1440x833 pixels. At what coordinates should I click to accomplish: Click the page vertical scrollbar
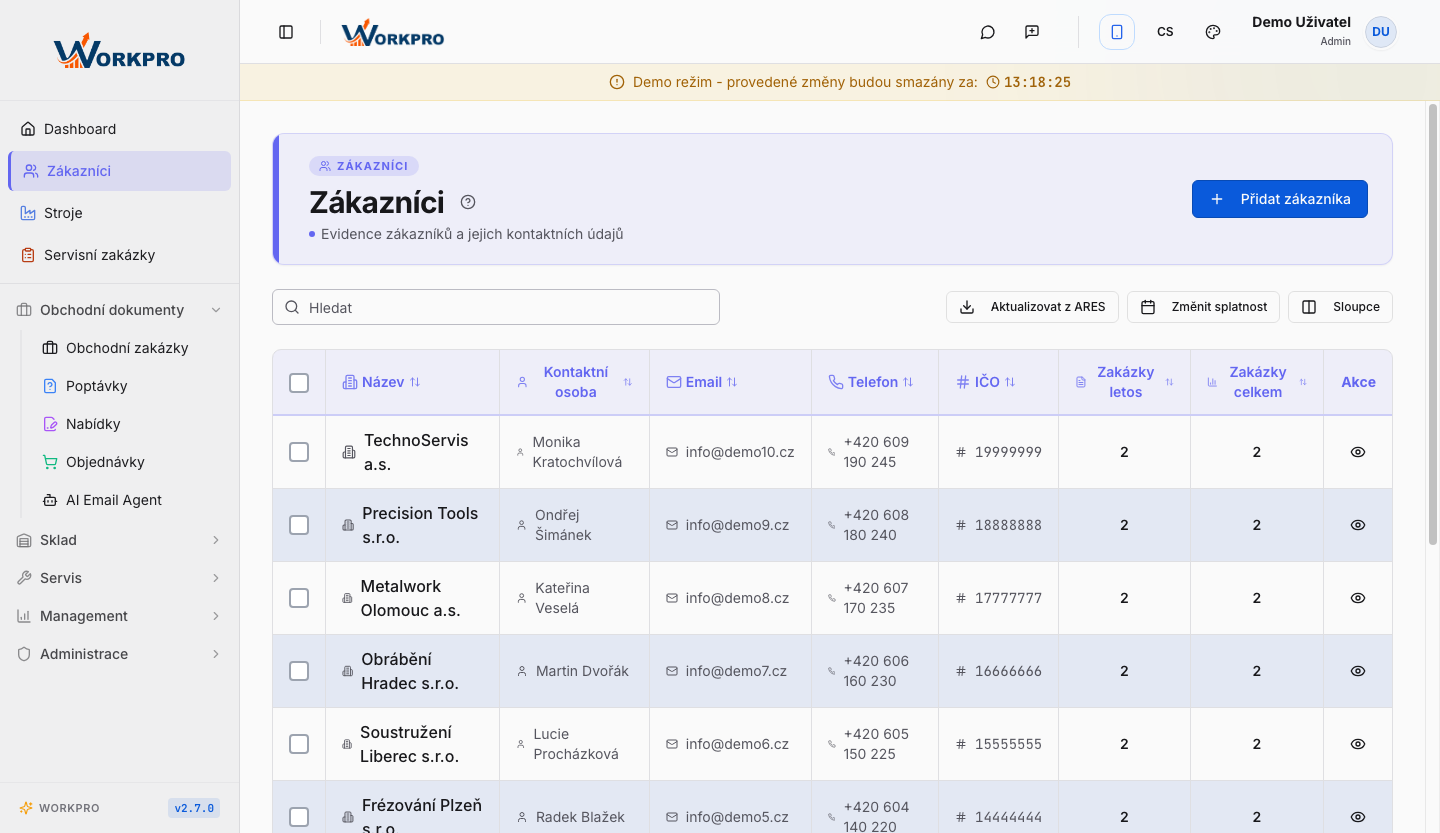pyautogui.click(x=1433, y=324)
